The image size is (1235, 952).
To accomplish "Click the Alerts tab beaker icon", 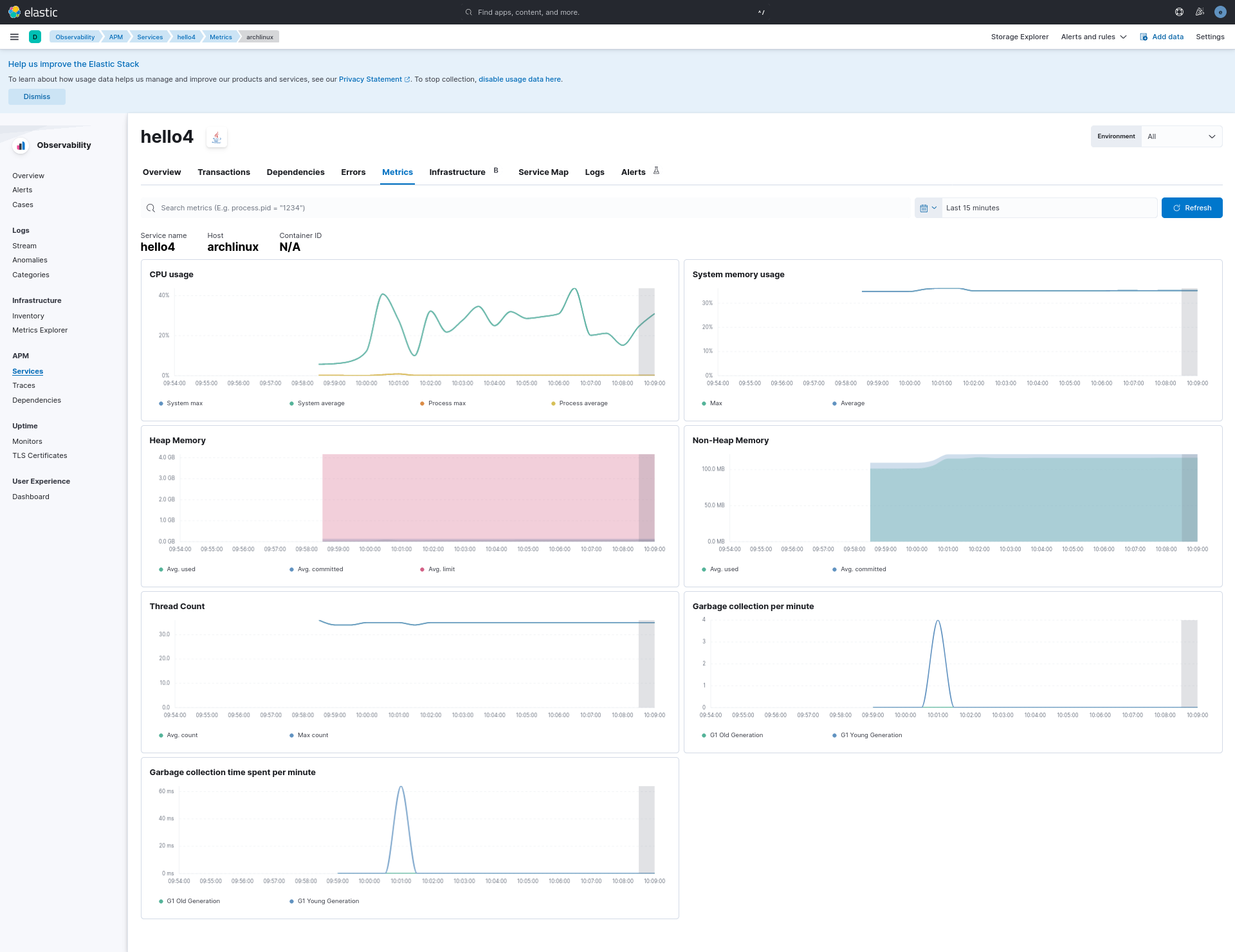I will click(656, 171).
